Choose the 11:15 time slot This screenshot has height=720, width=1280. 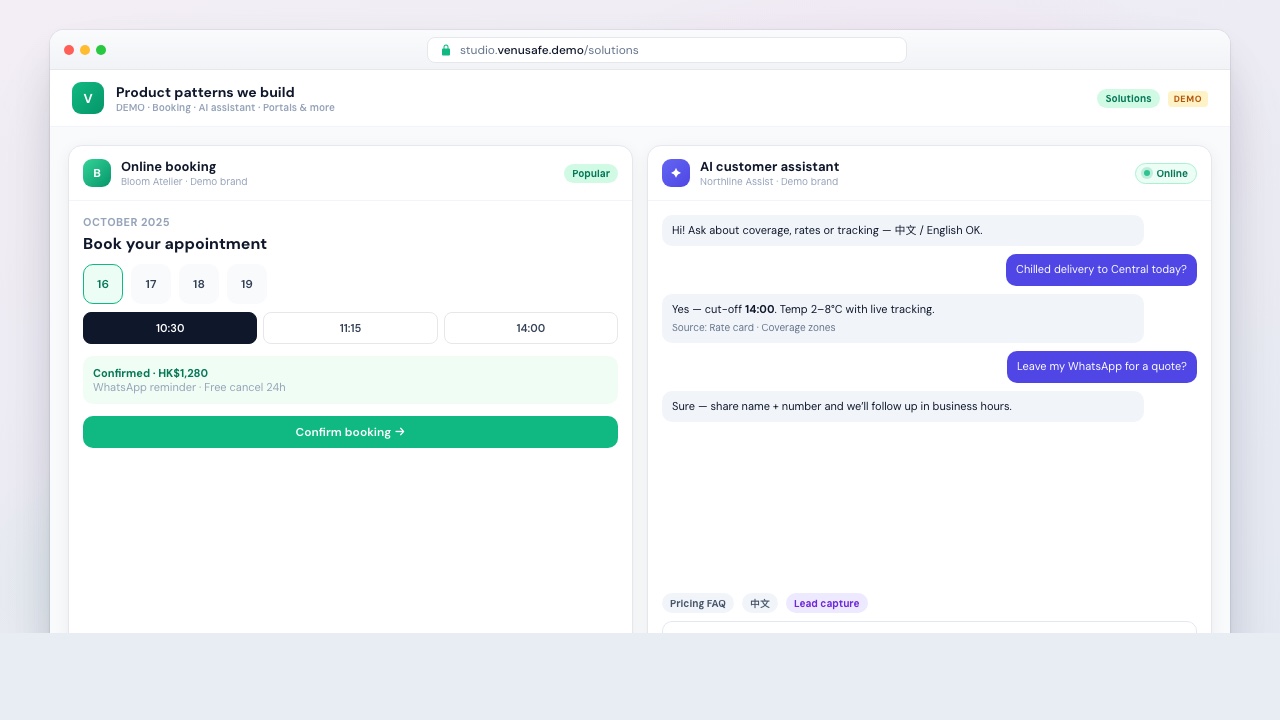[x=350, y=328]
